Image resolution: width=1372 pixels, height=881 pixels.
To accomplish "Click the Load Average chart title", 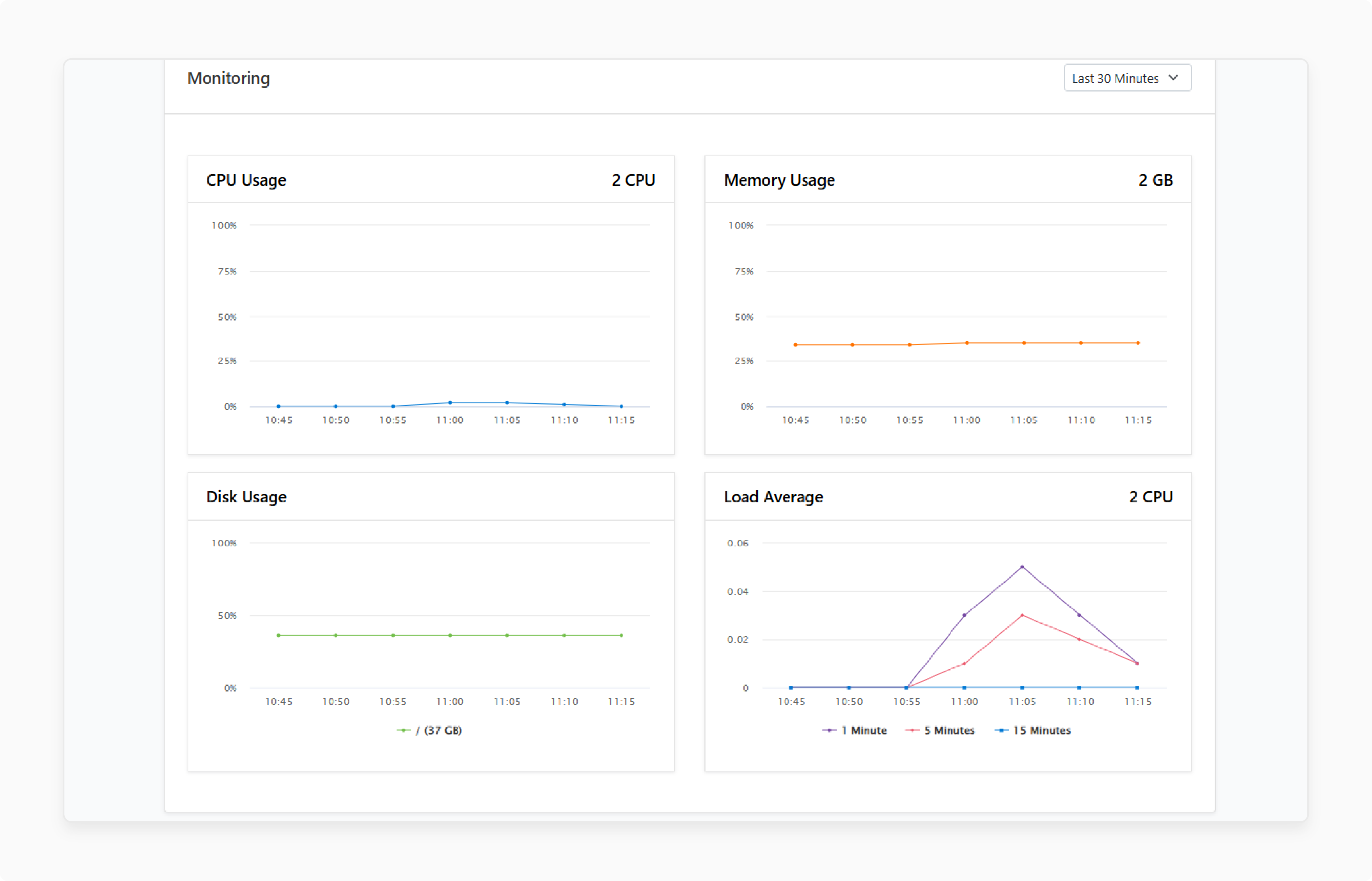I will [x=773, y=497].
